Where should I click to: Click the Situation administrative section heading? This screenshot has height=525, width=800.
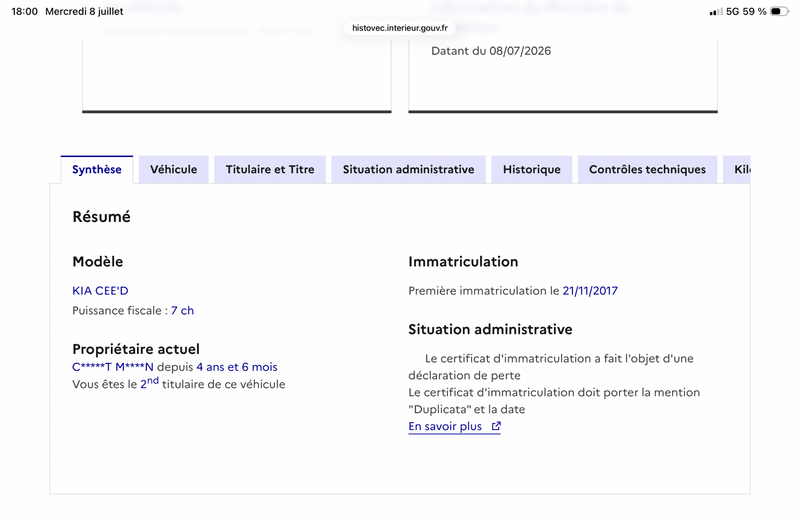[490, 329]
